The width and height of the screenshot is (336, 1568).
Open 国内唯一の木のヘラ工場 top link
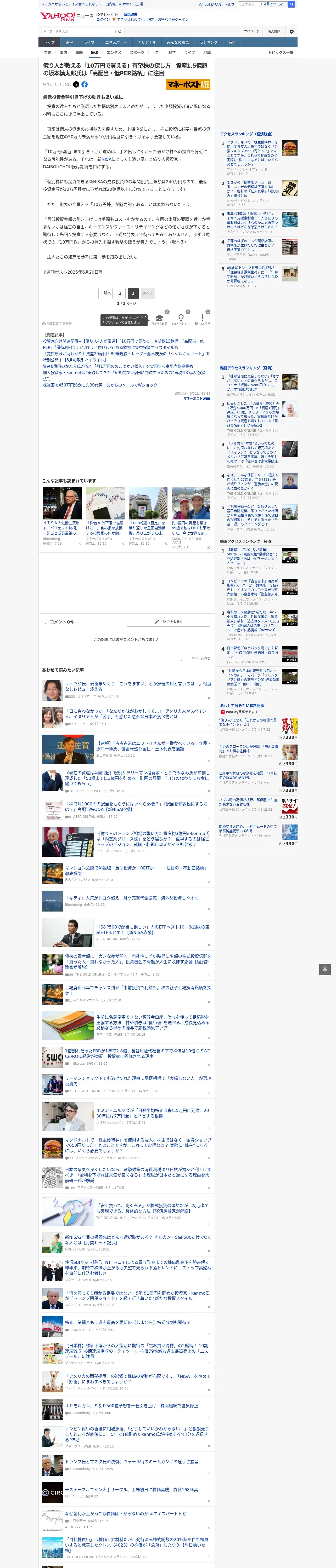(124, 4)
